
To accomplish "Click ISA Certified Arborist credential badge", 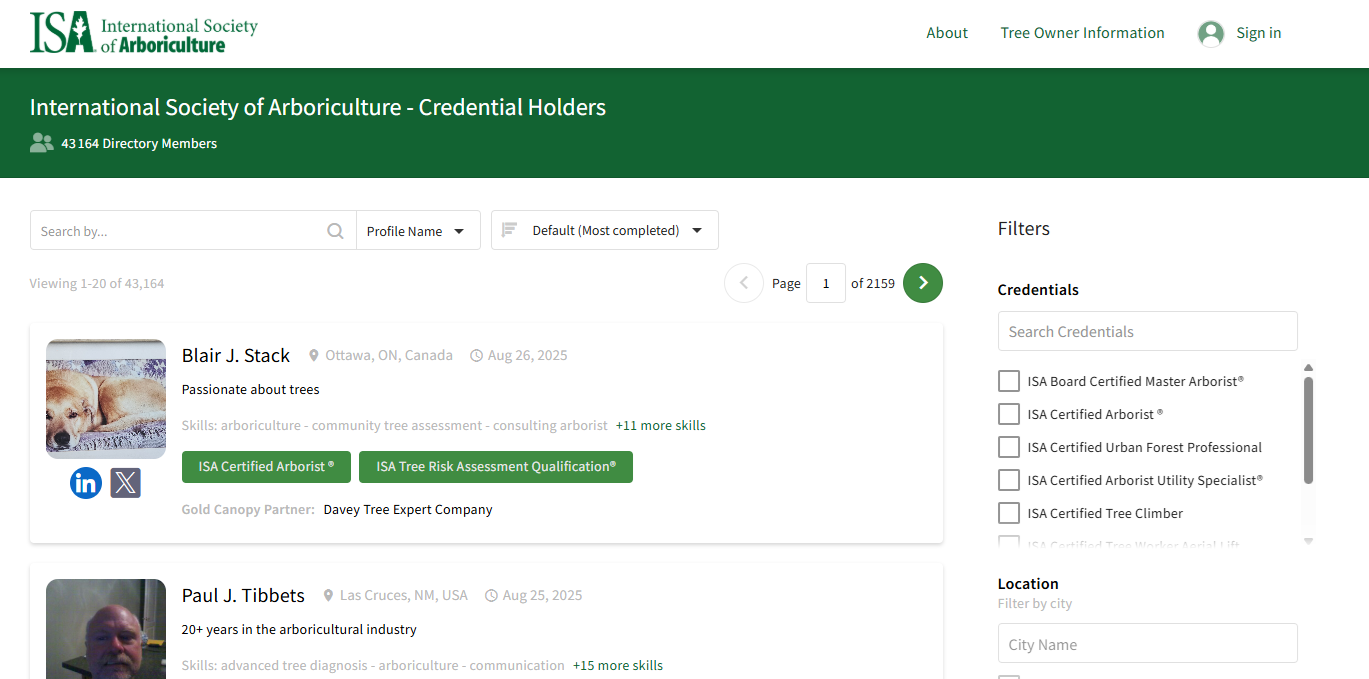I will pos(265,467).
